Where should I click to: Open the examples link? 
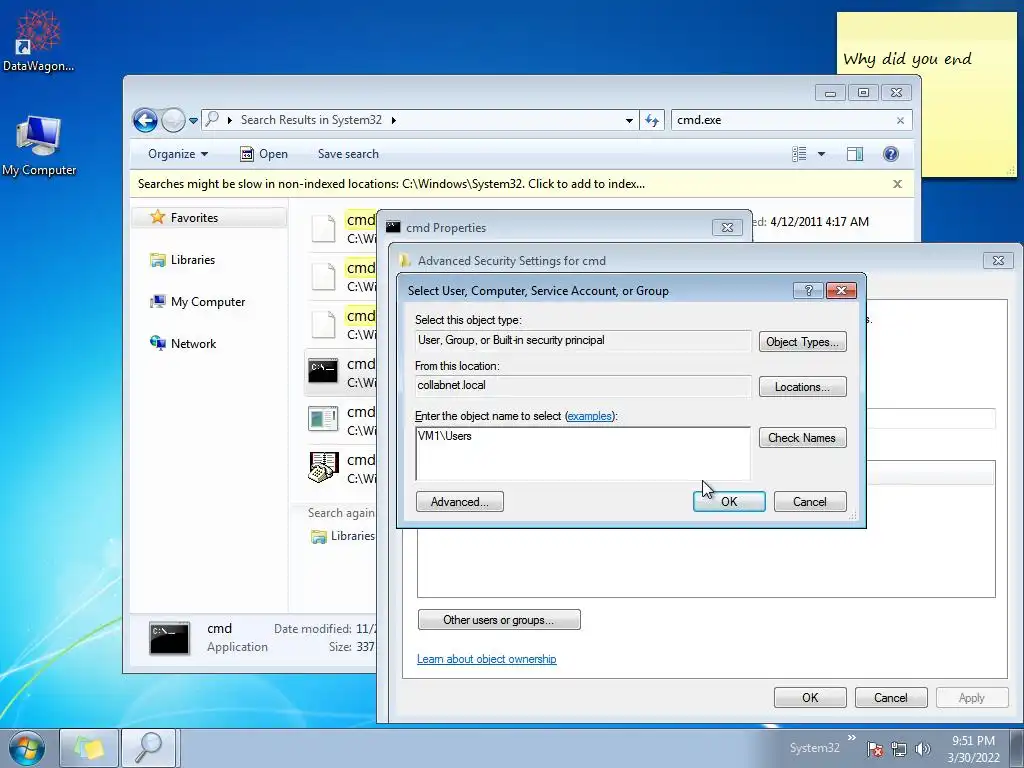590,416
